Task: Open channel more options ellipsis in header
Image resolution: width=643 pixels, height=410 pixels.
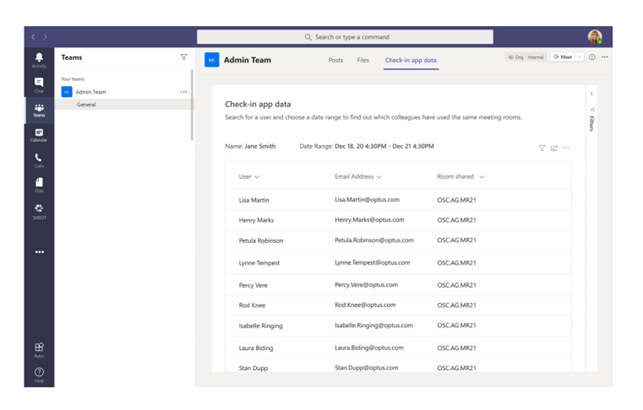Action: point(605,57)
